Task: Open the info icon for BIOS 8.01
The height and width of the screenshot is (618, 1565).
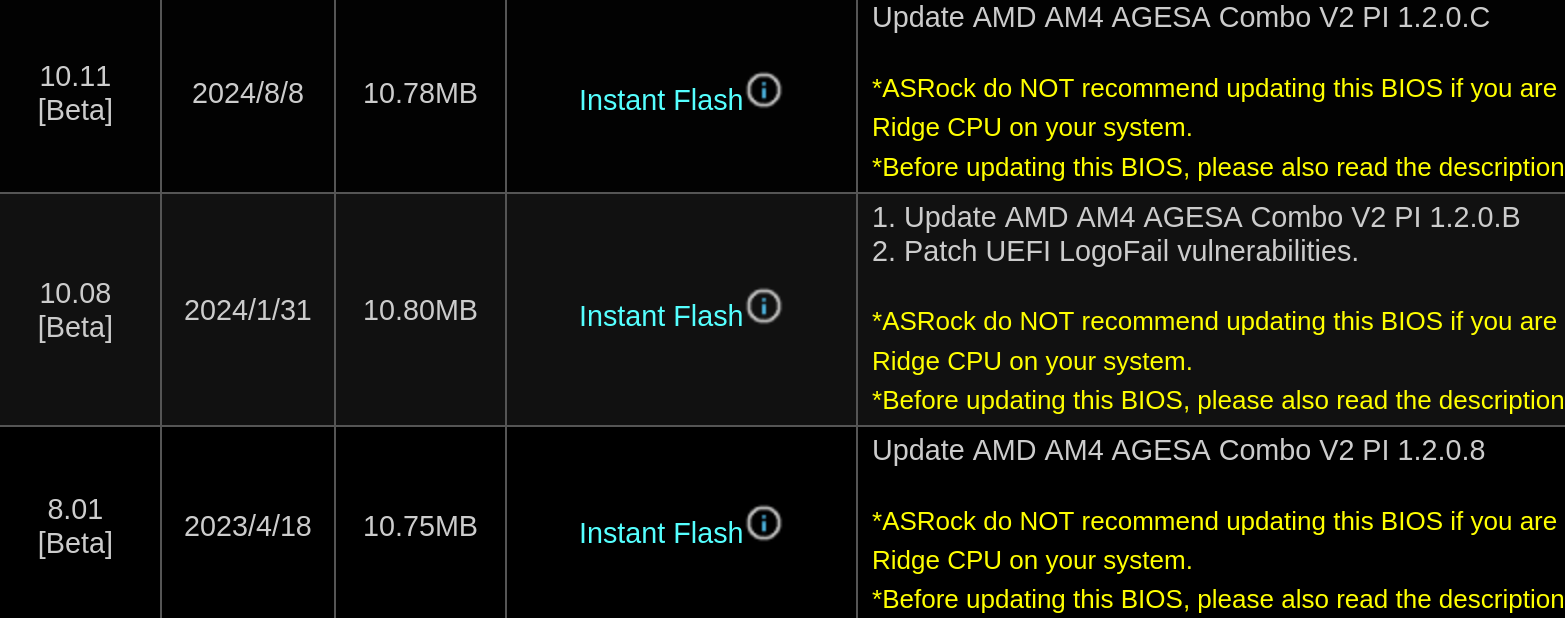Action: tap(763, 523)
